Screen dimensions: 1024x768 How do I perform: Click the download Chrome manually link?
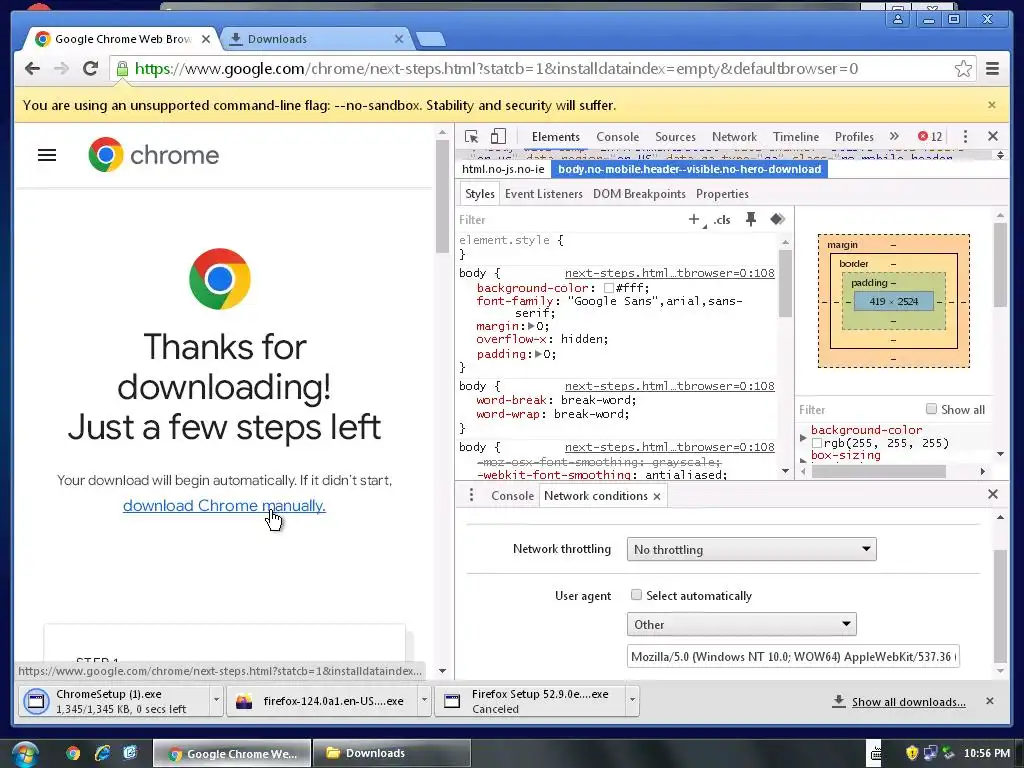tap(224, 505)
